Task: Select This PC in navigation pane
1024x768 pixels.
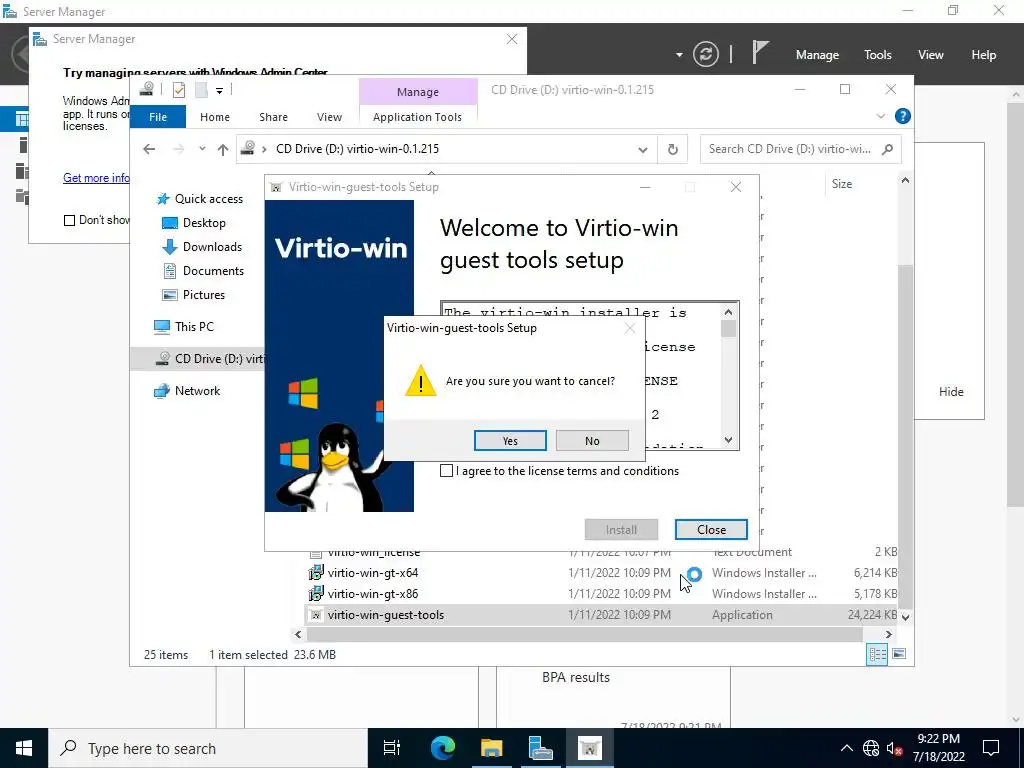Action: click(x=184, y=327)
